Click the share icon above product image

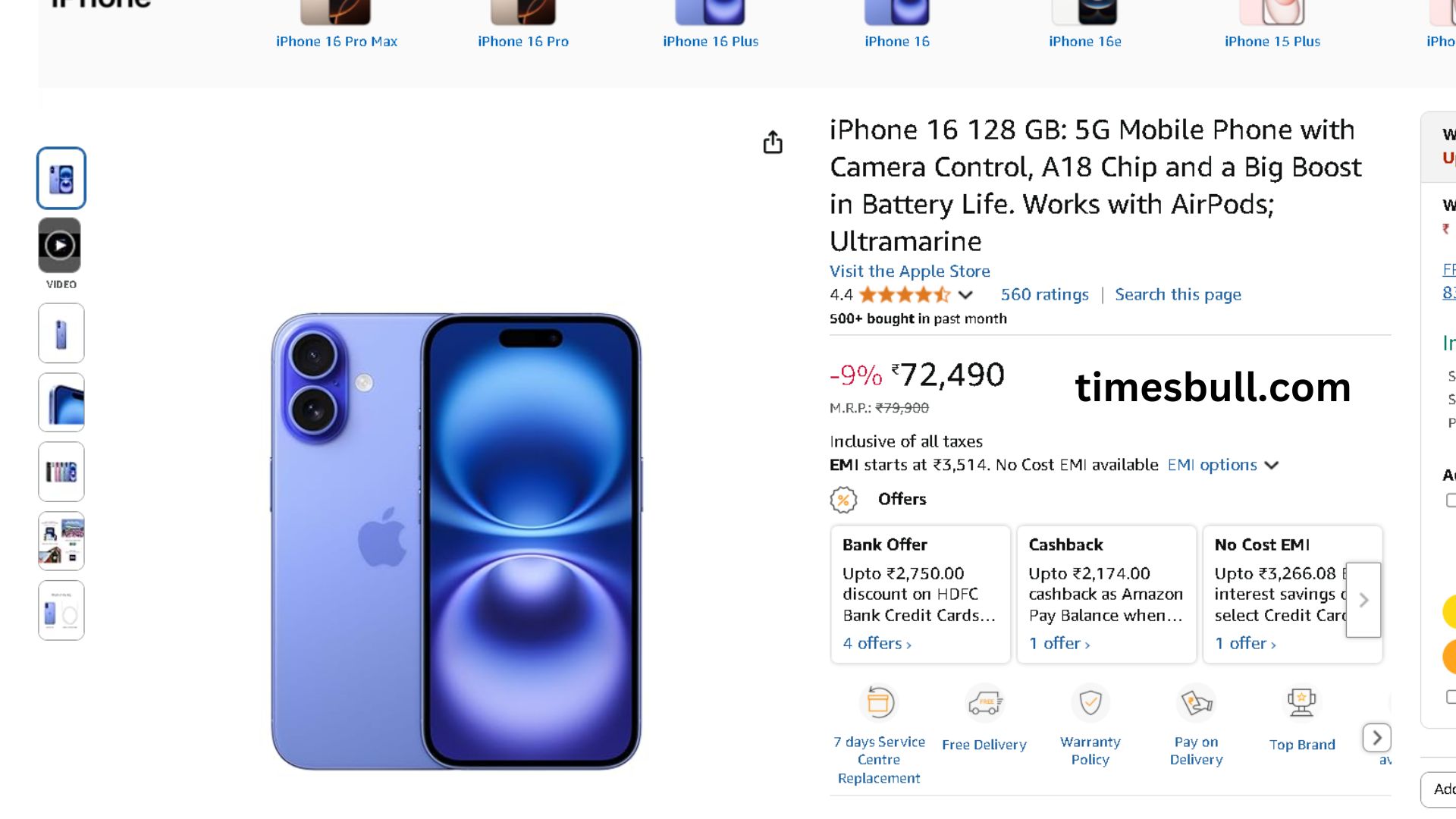[772, 142]
